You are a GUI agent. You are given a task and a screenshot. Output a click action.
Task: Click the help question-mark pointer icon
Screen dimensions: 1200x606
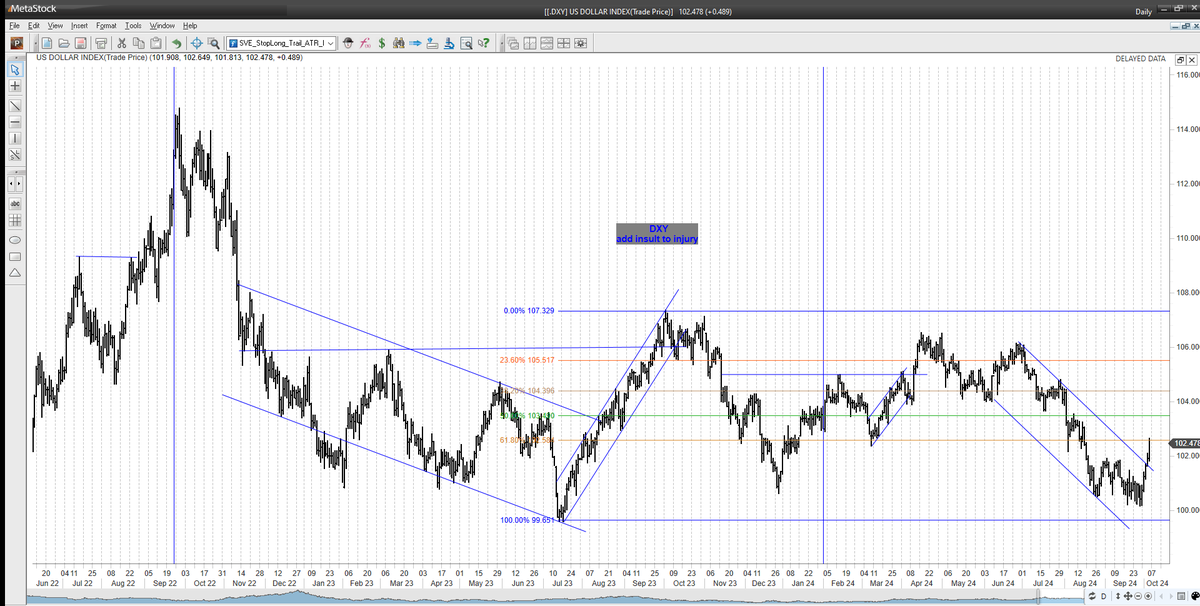[483, 43]
